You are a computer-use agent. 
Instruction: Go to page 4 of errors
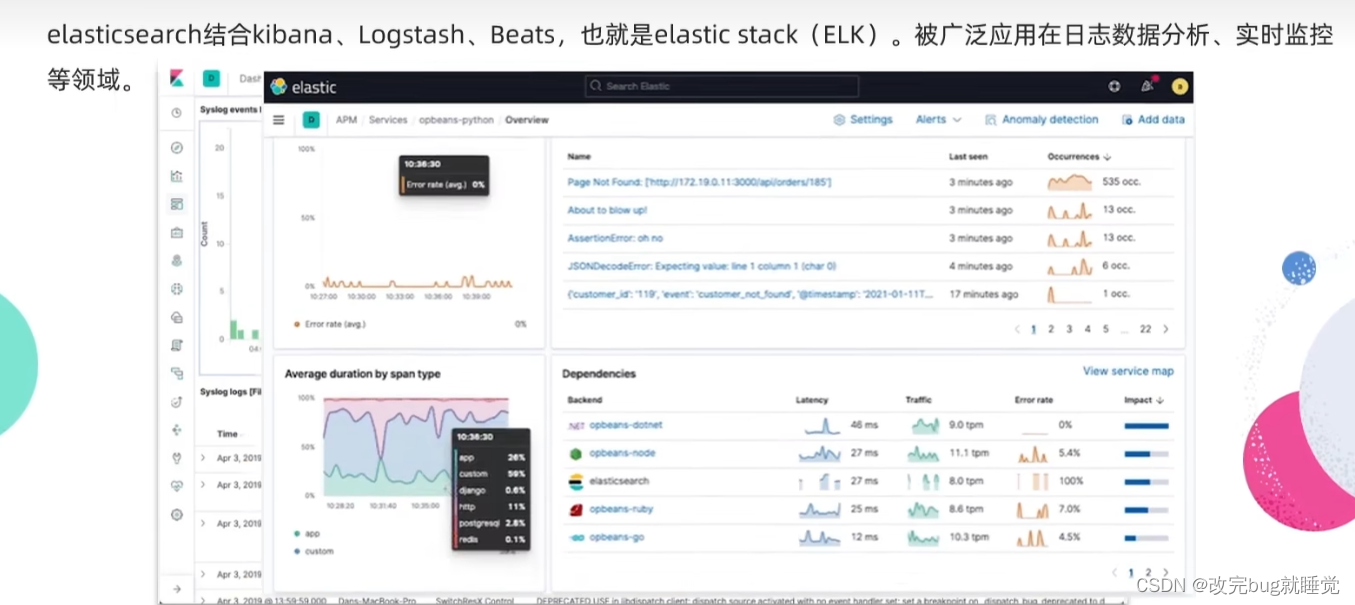(1087, 329)
